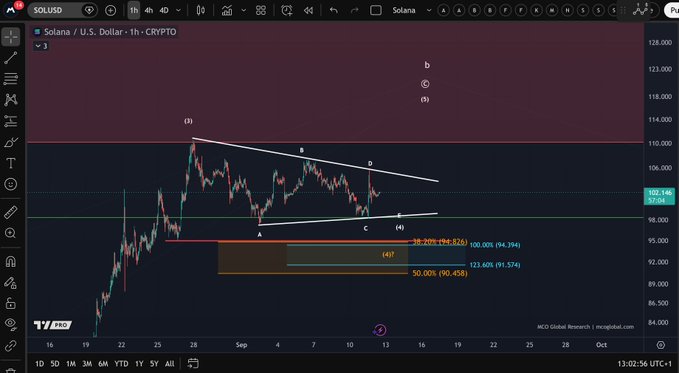The height and width of the screenshot is (373, 679).
Task: Toggle stay in drawing mode
Action: (x=11, y=283)
